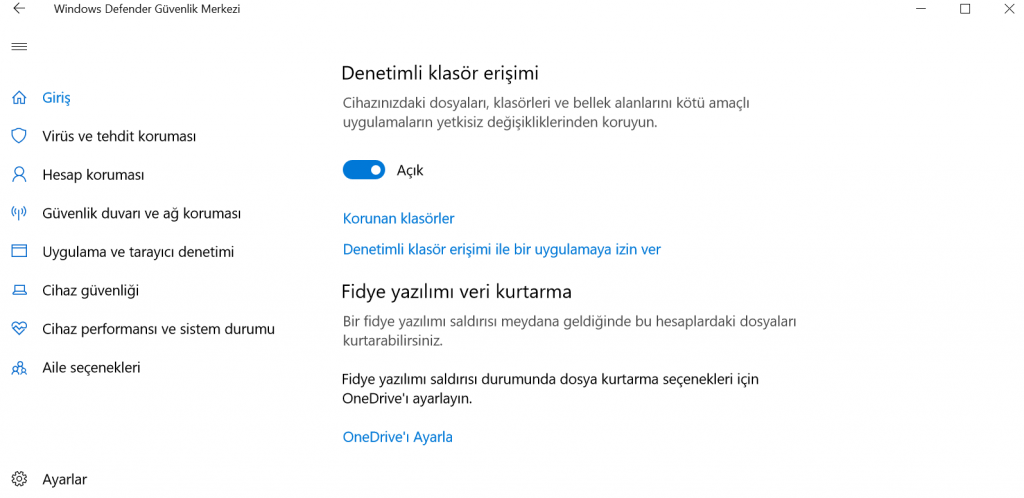Viewport: 1024px width, 498px height.
Task: Go to Aile seçenekleri page
Action: [x=91, y=368]
